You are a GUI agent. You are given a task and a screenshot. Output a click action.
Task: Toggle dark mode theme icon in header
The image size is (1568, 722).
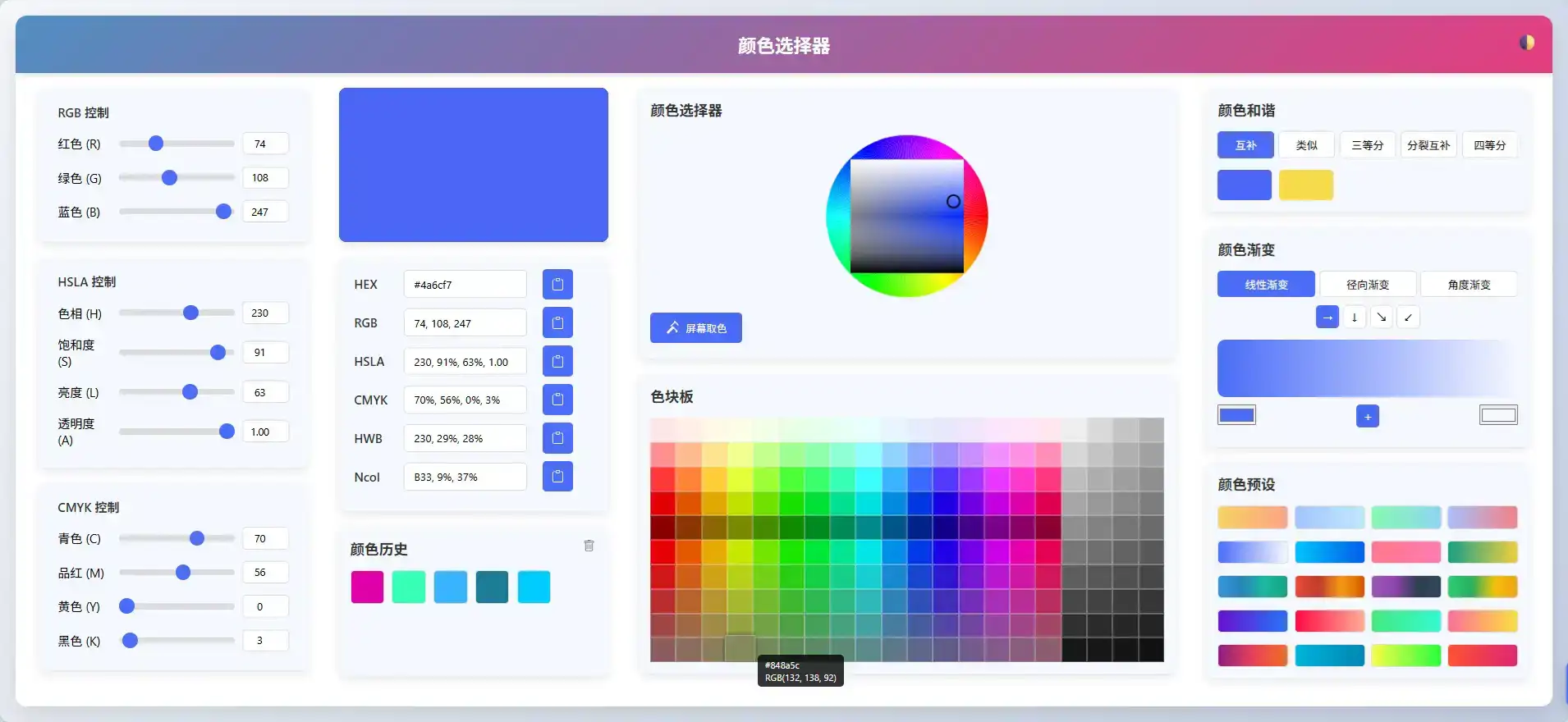[1526, 43]
